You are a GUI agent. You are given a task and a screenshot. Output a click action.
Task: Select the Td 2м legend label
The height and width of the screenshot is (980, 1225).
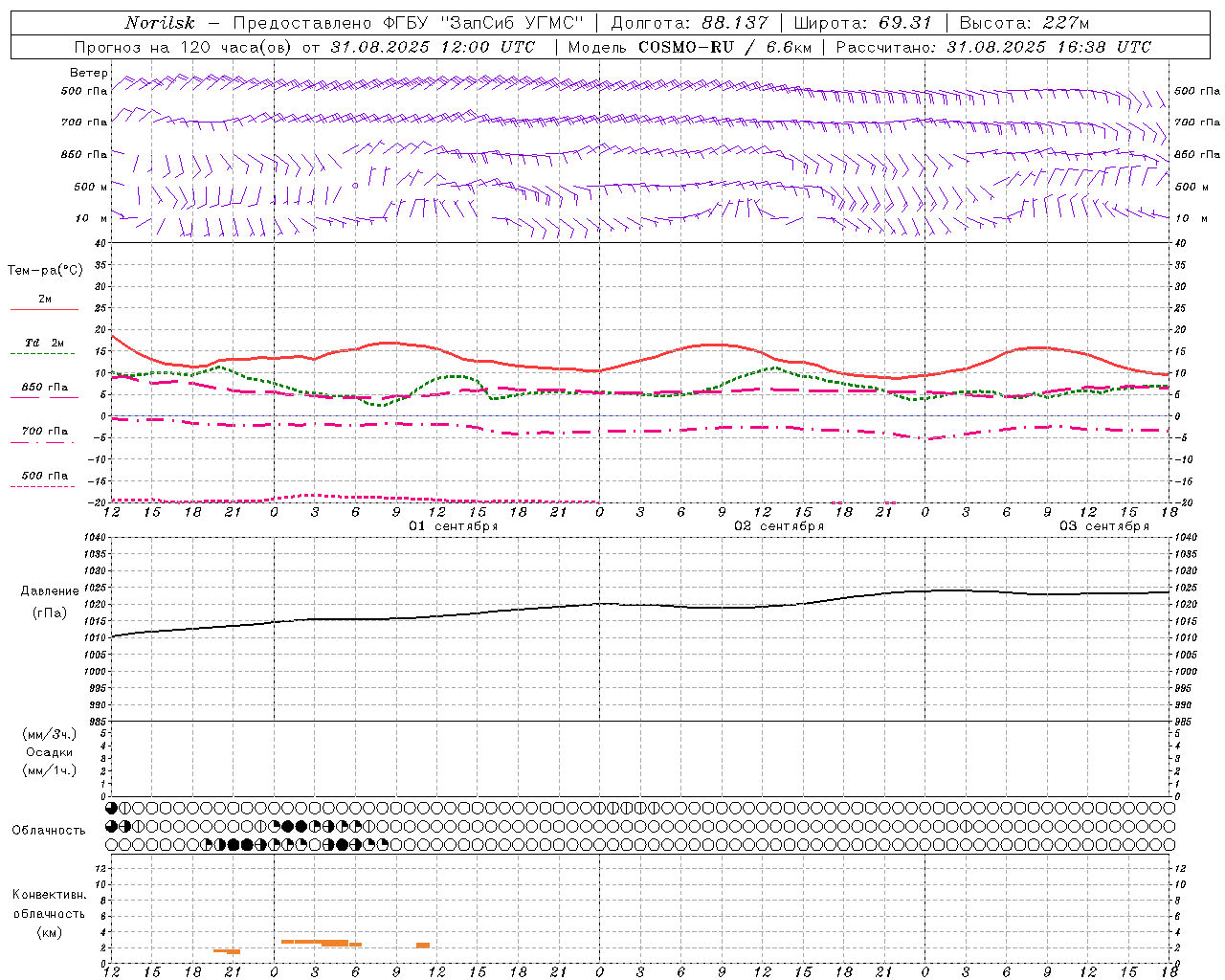coord(45,343)
